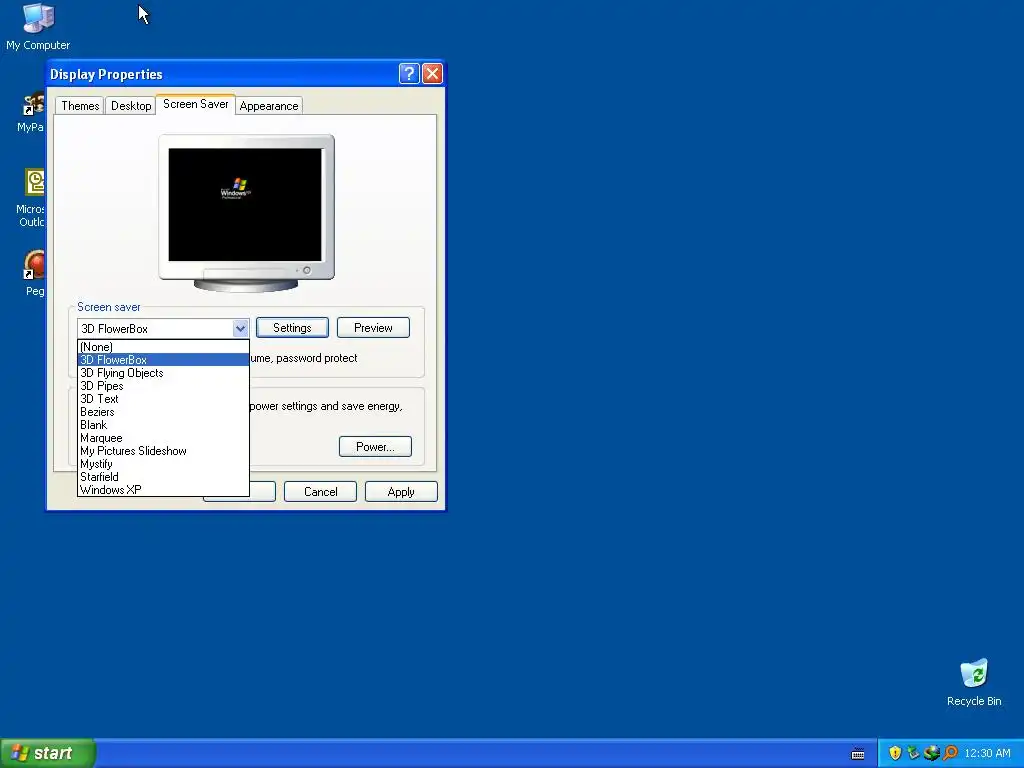Viewport: 1024px width, 768px height.
Task: Select Blank screen saver option
Action: [163, 424]
